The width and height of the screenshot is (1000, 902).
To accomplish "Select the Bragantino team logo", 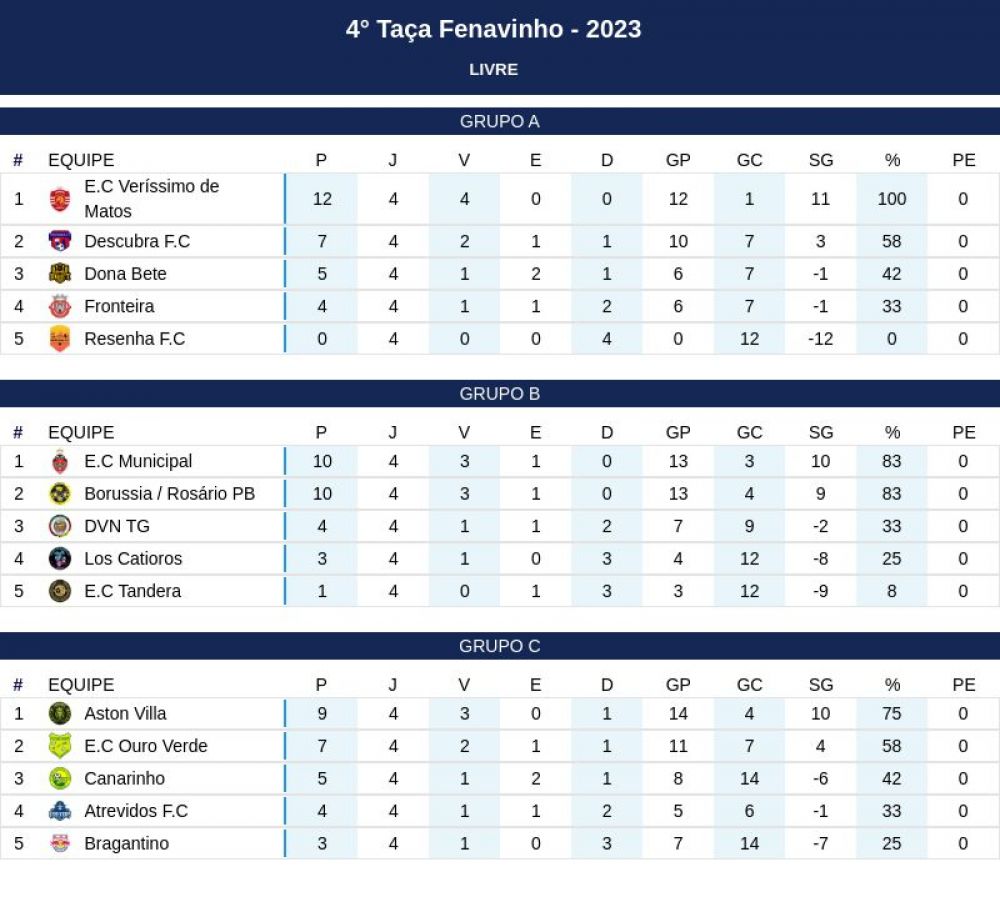I will pyautogui.click(x=60, y=843).
